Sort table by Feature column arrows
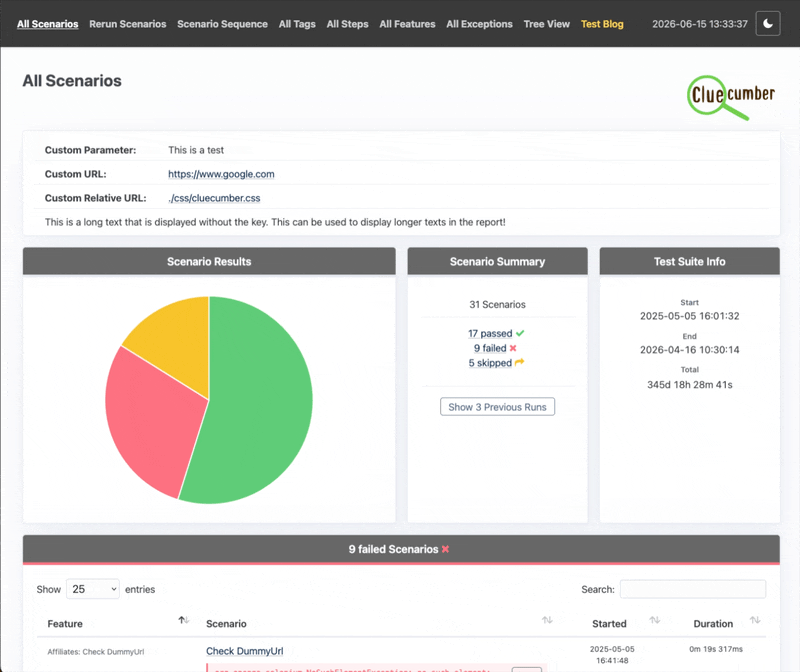Image resolution: width=800 pixels, height=672 pixels. 184,620
